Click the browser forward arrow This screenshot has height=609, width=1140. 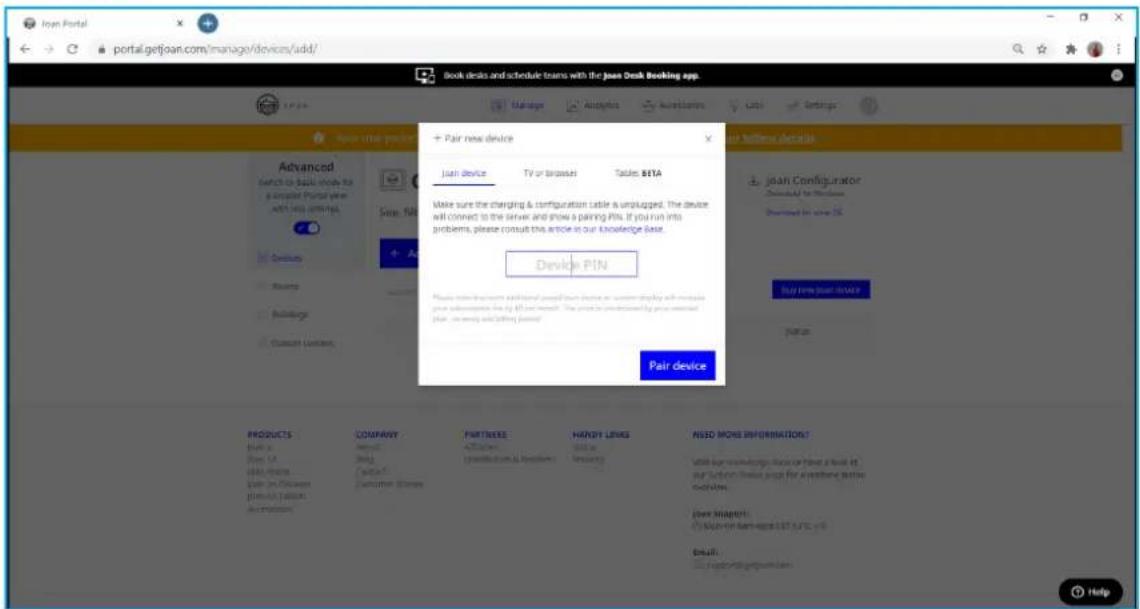[49, 49]
